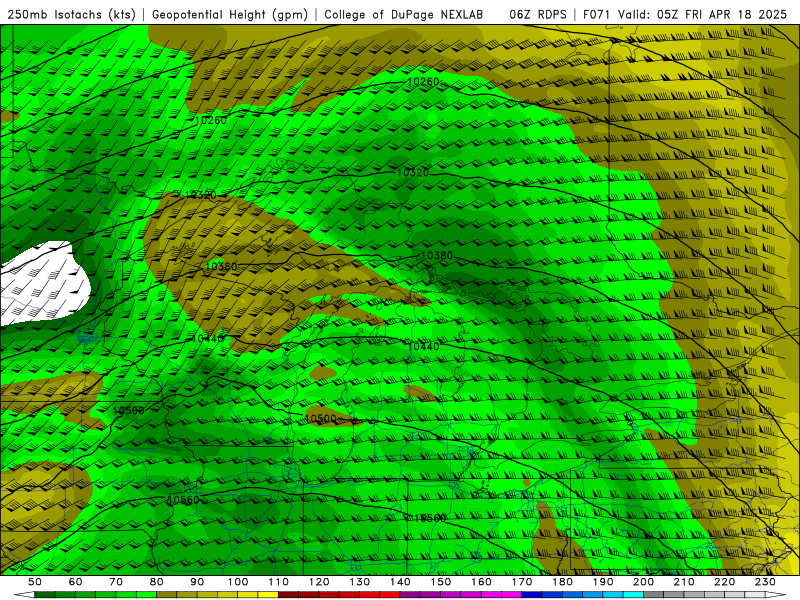
Task: Select the "Valid: 05Z FRI APR 18 2025" text
Action: [703, 14]
